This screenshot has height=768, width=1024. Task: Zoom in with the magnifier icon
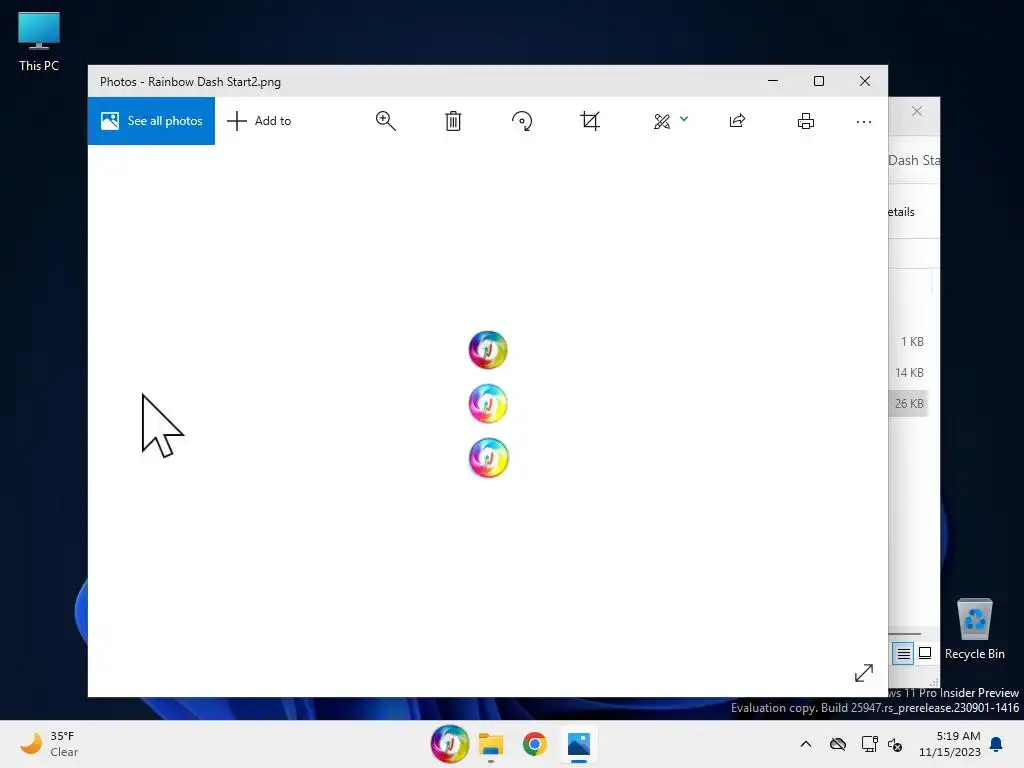pos(385,121)
